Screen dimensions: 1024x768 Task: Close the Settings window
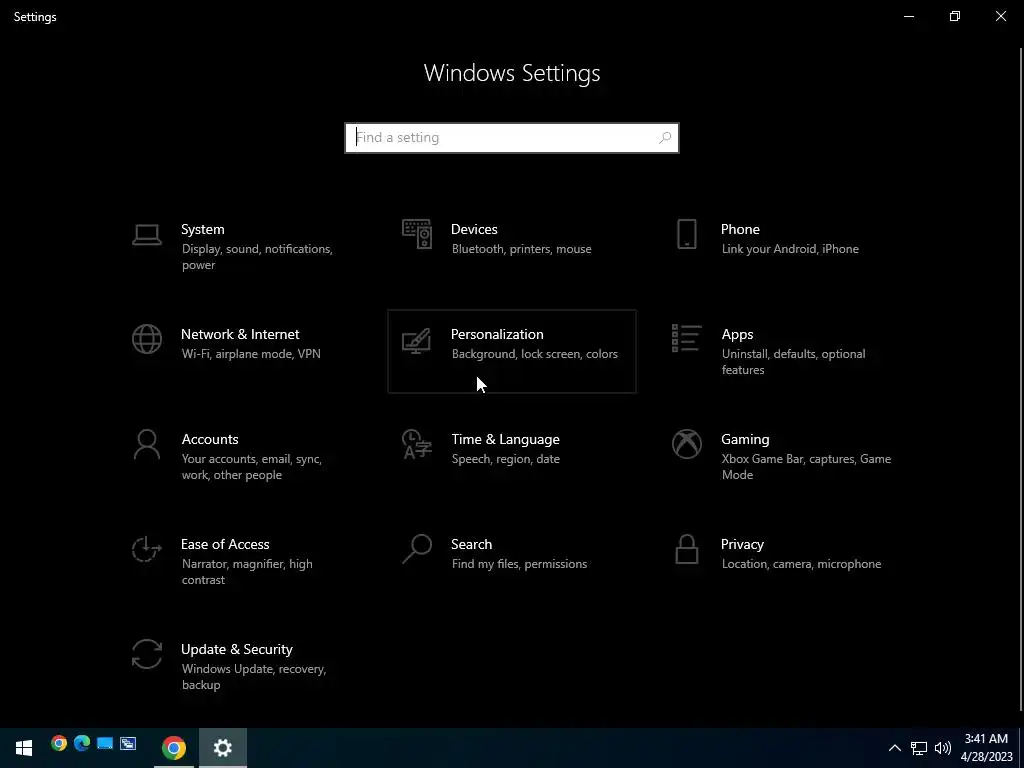click(1000, 16)
